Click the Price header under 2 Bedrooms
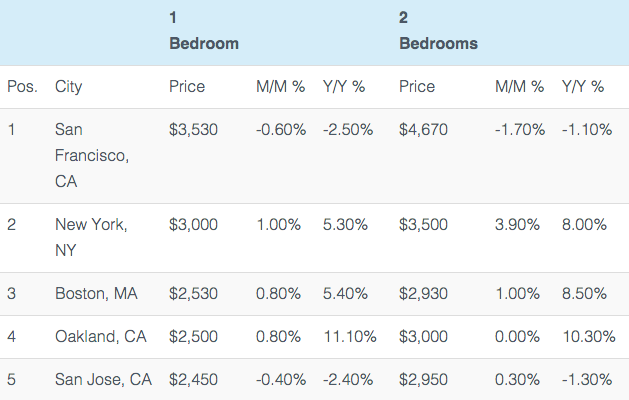Viewport: 629px width, 400px height. coord(417,87)
